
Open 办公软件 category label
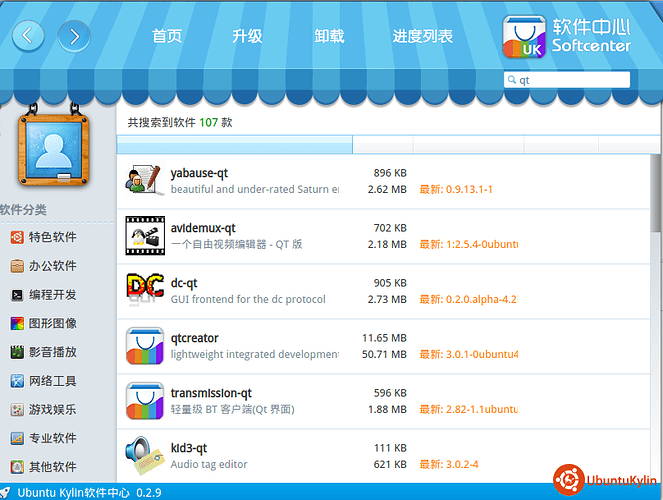(52, 266)
